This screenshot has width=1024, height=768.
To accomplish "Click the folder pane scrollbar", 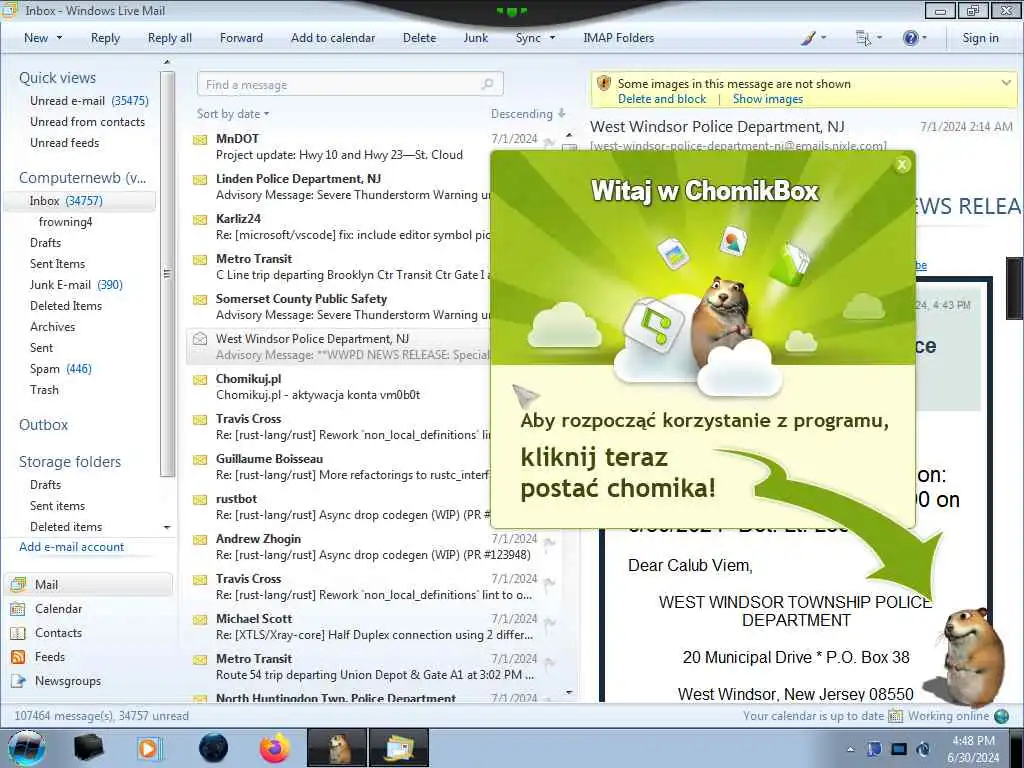I will point(167,274).
